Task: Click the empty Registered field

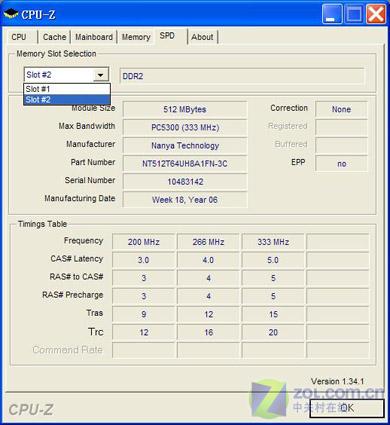Action: pyautogui.click(x=341, y=128)
